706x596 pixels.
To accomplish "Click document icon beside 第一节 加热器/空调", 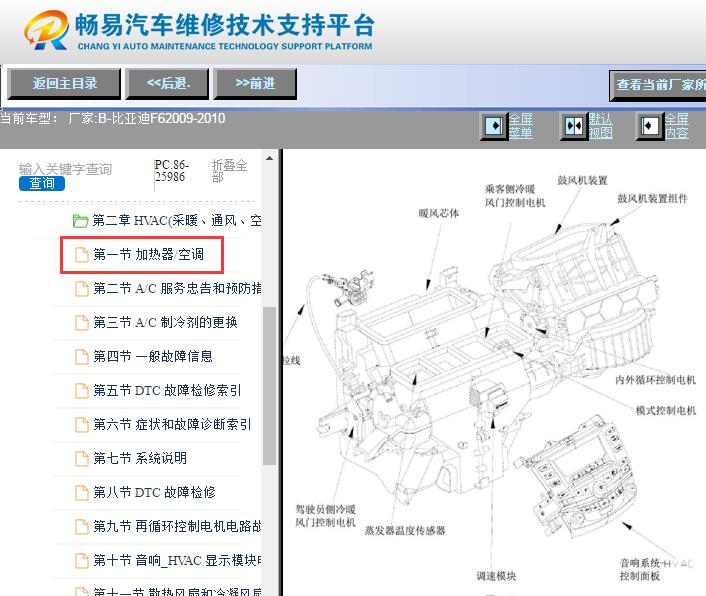I will (81, 255).
